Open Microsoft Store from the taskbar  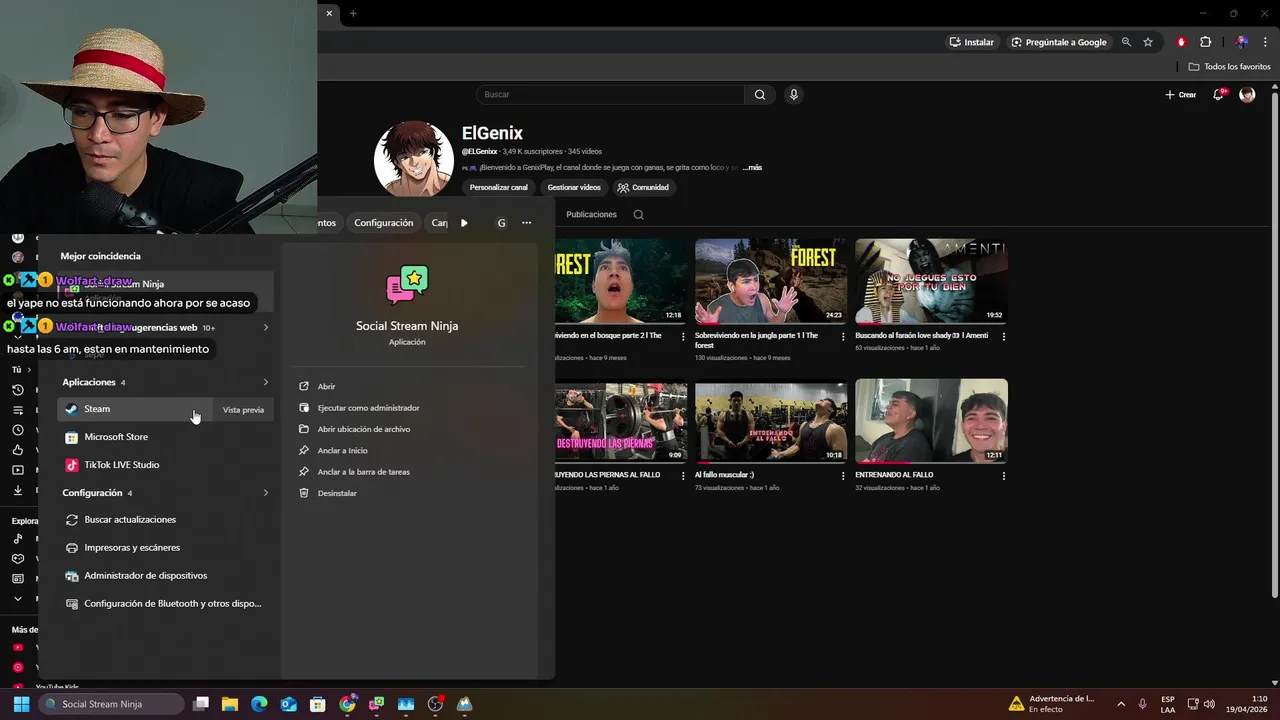(x=318, y=704)
